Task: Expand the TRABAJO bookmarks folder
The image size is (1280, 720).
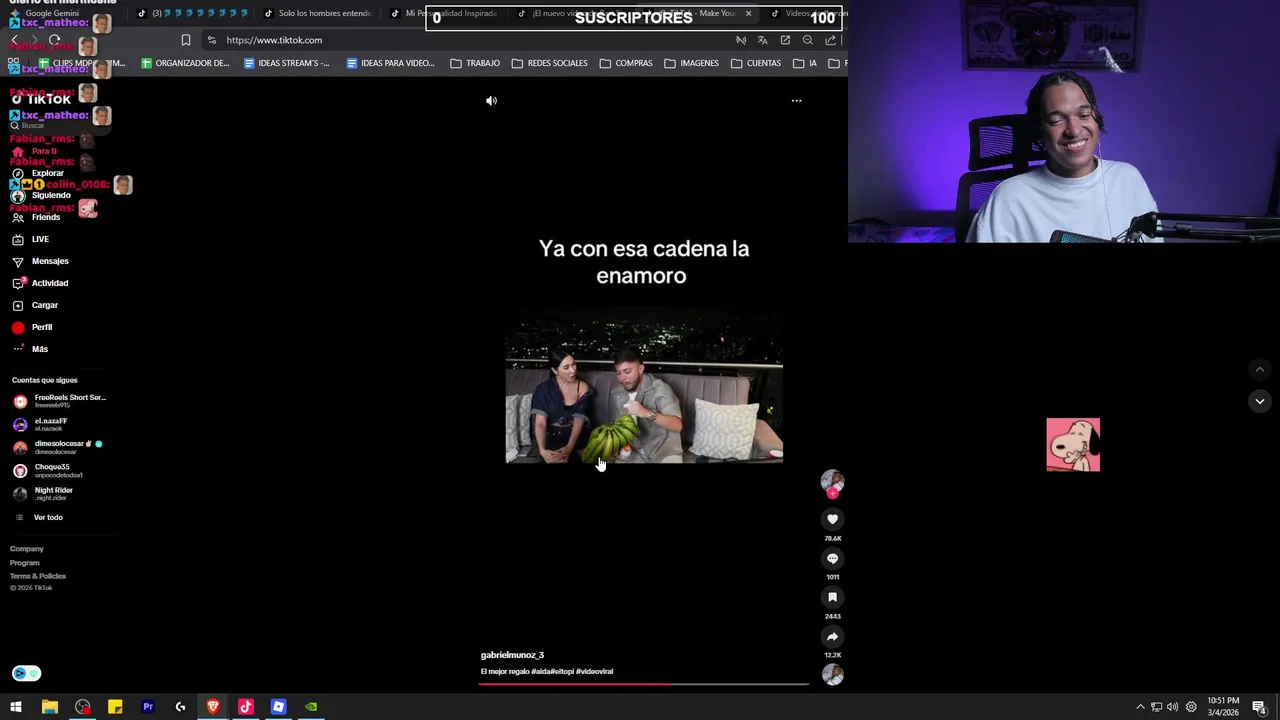Action: click(x=475, y=63)
